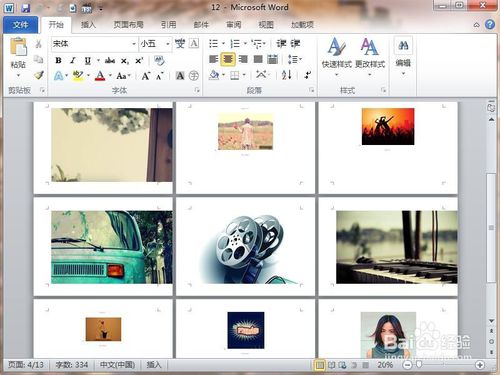Click Enclose Characters circle icon
This screenshot has height=375, width=500.
click(x=194, y=76)
